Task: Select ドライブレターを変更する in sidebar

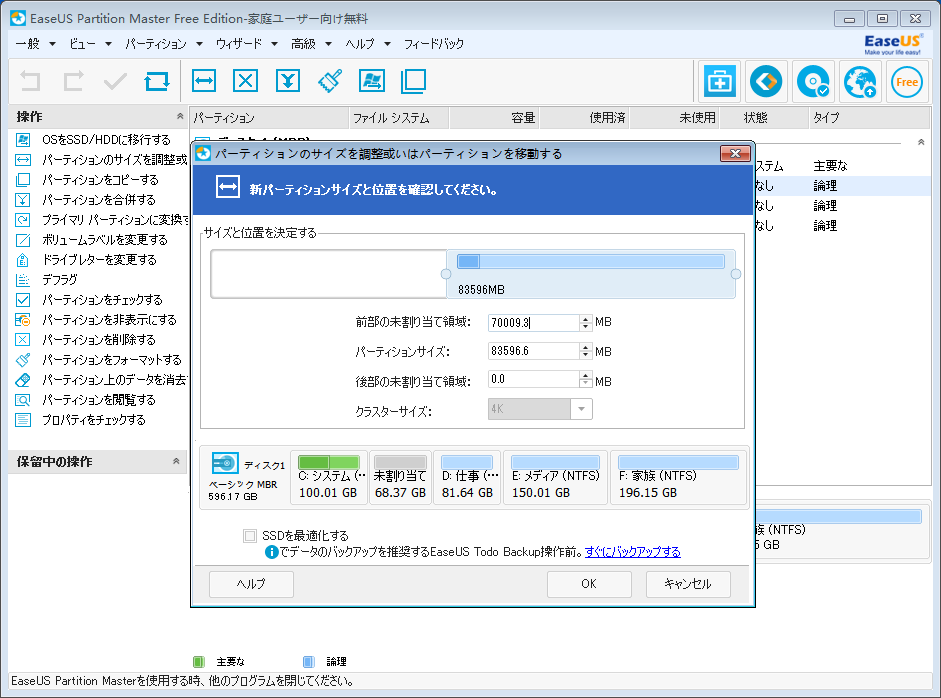Action: tap(100, 260)
